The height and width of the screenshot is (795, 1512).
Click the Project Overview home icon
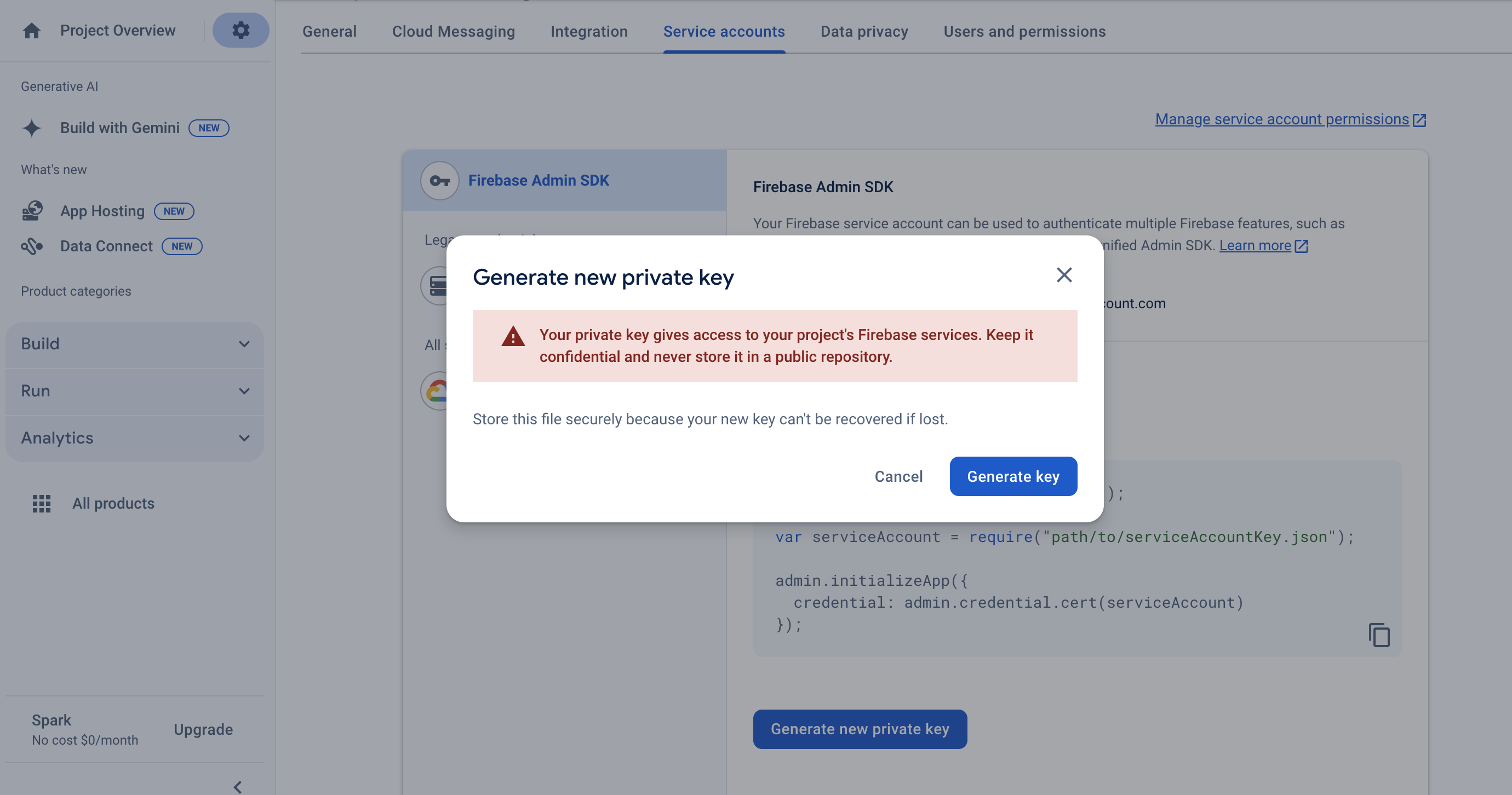coord(32,31)
